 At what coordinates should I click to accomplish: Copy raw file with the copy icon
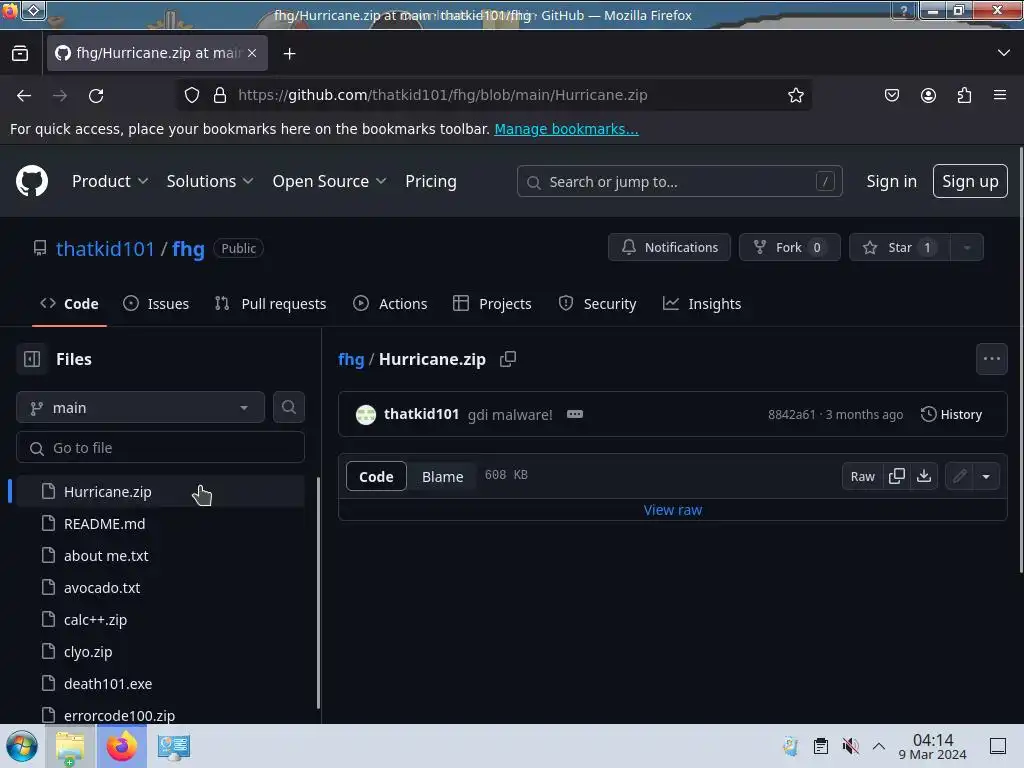click(x=897, y=476)
